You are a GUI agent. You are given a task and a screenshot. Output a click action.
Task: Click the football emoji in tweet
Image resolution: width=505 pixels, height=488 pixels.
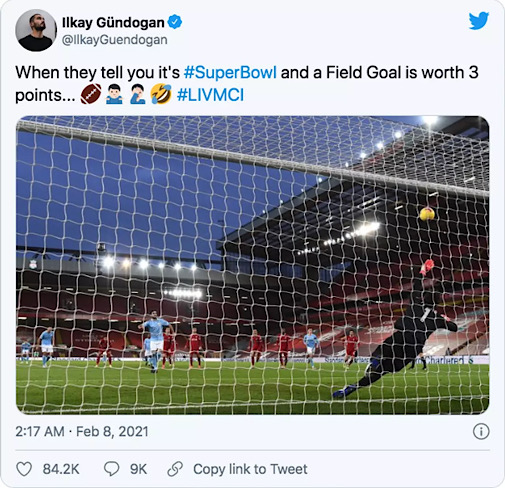point(91,94)
